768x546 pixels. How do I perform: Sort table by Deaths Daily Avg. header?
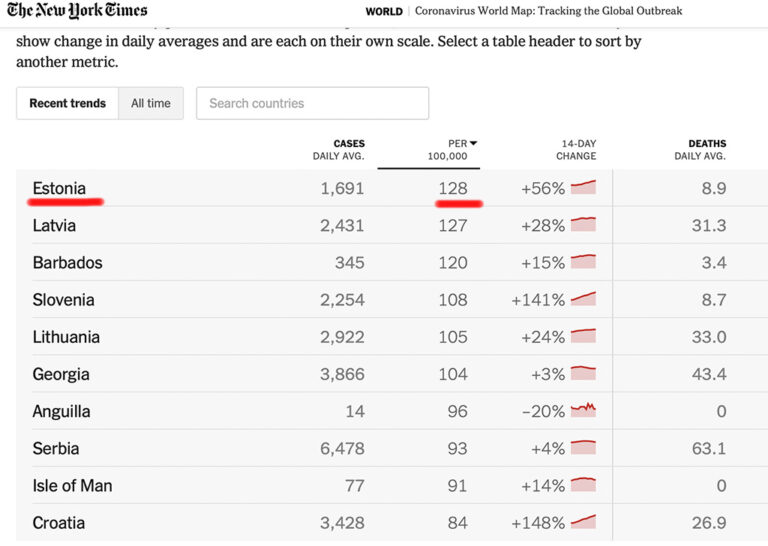pos(700,150)
